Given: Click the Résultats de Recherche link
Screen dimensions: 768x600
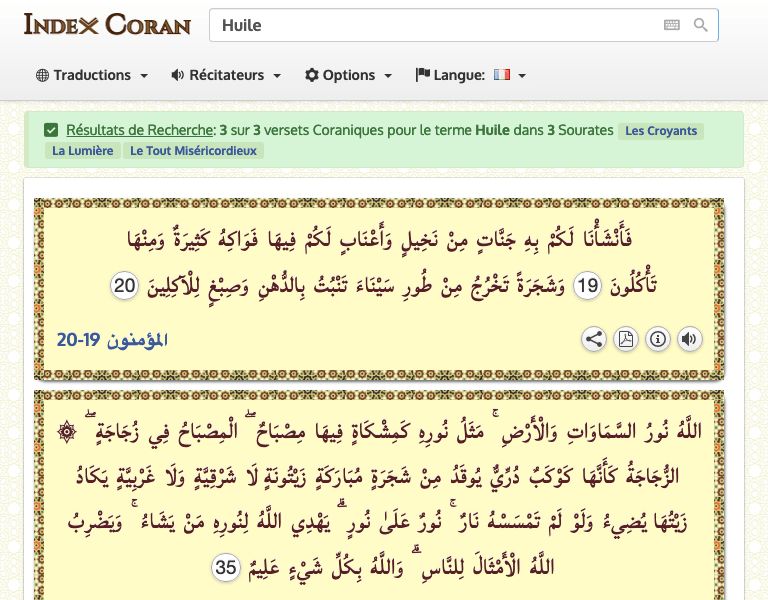Looking at the screenshot, I should point(140,130).
